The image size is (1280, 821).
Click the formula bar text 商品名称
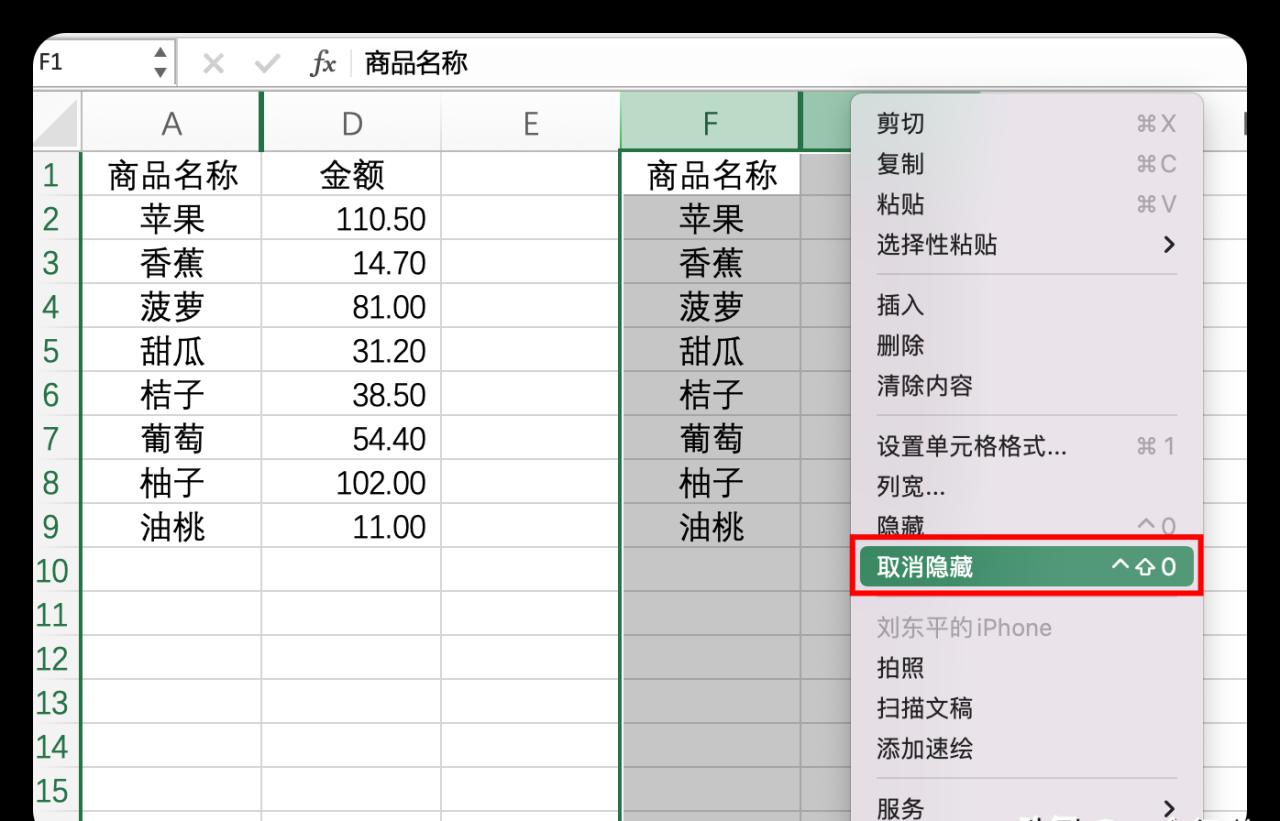(416, 64)
